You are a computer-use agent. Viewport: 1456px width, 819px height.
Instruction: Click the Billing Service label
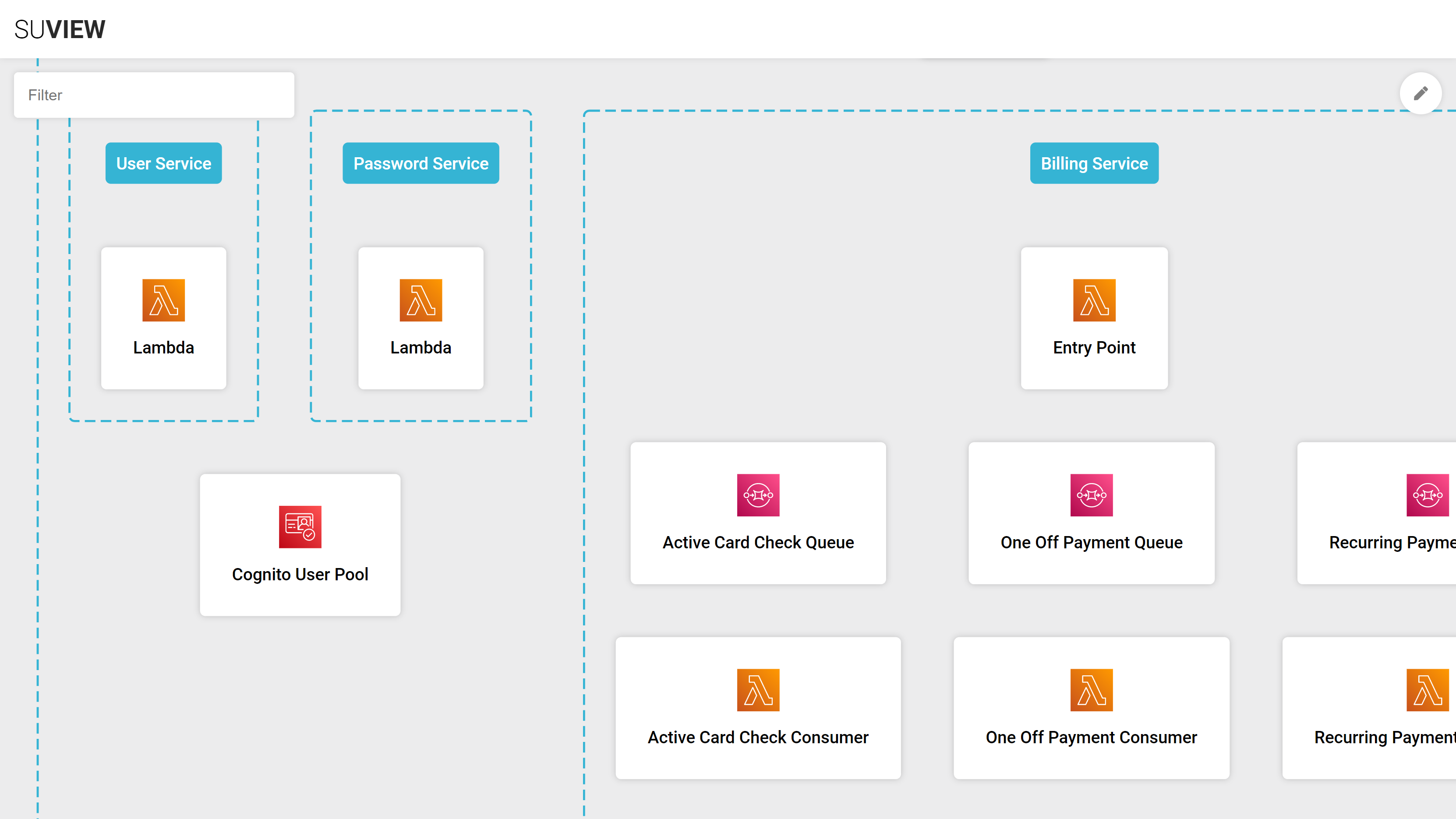[x=1094, y=163]
